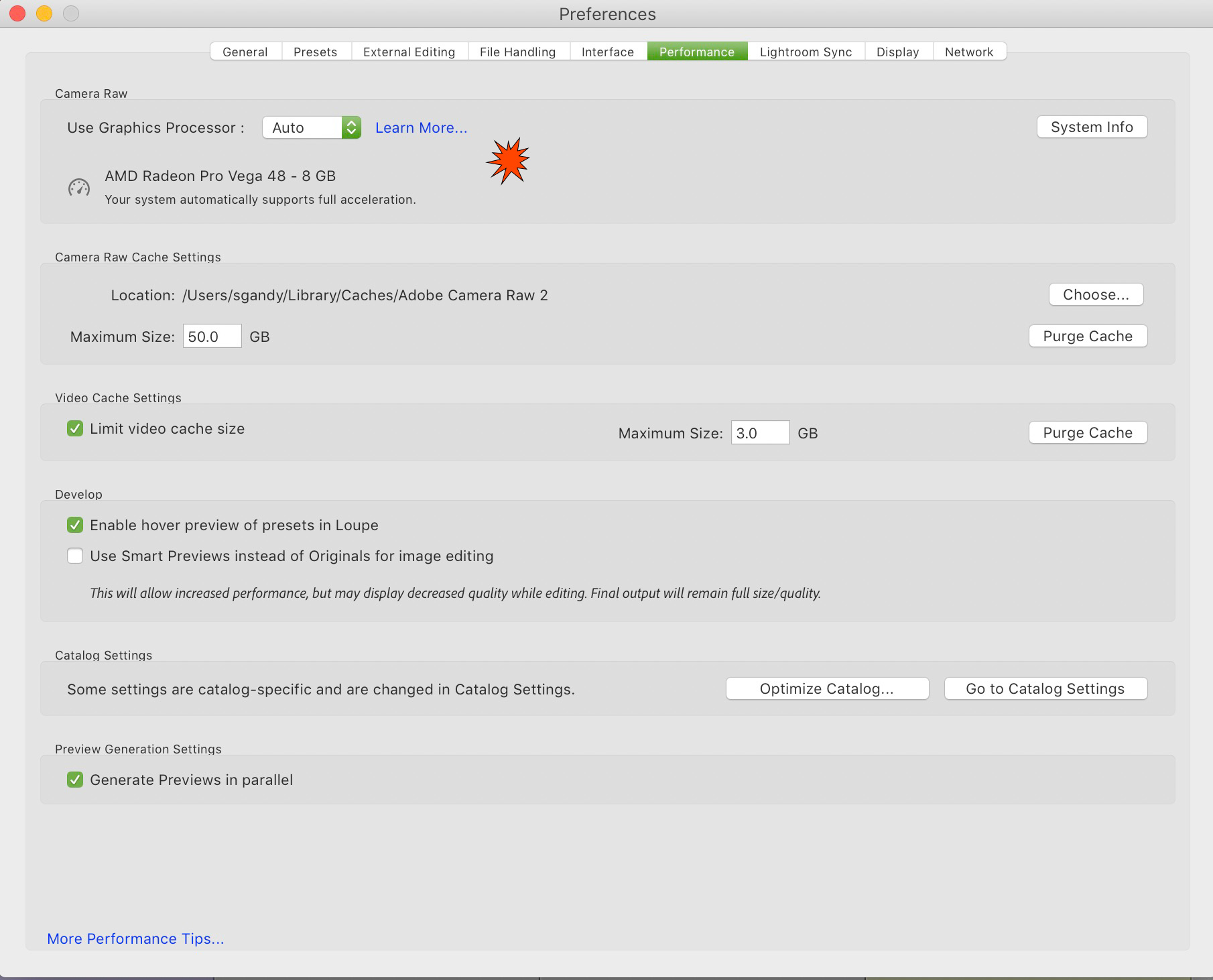Viewport: 1213px width, 980px height.
Task: Open the Lightroom Sync tab
Action: [x=806, y=52]
